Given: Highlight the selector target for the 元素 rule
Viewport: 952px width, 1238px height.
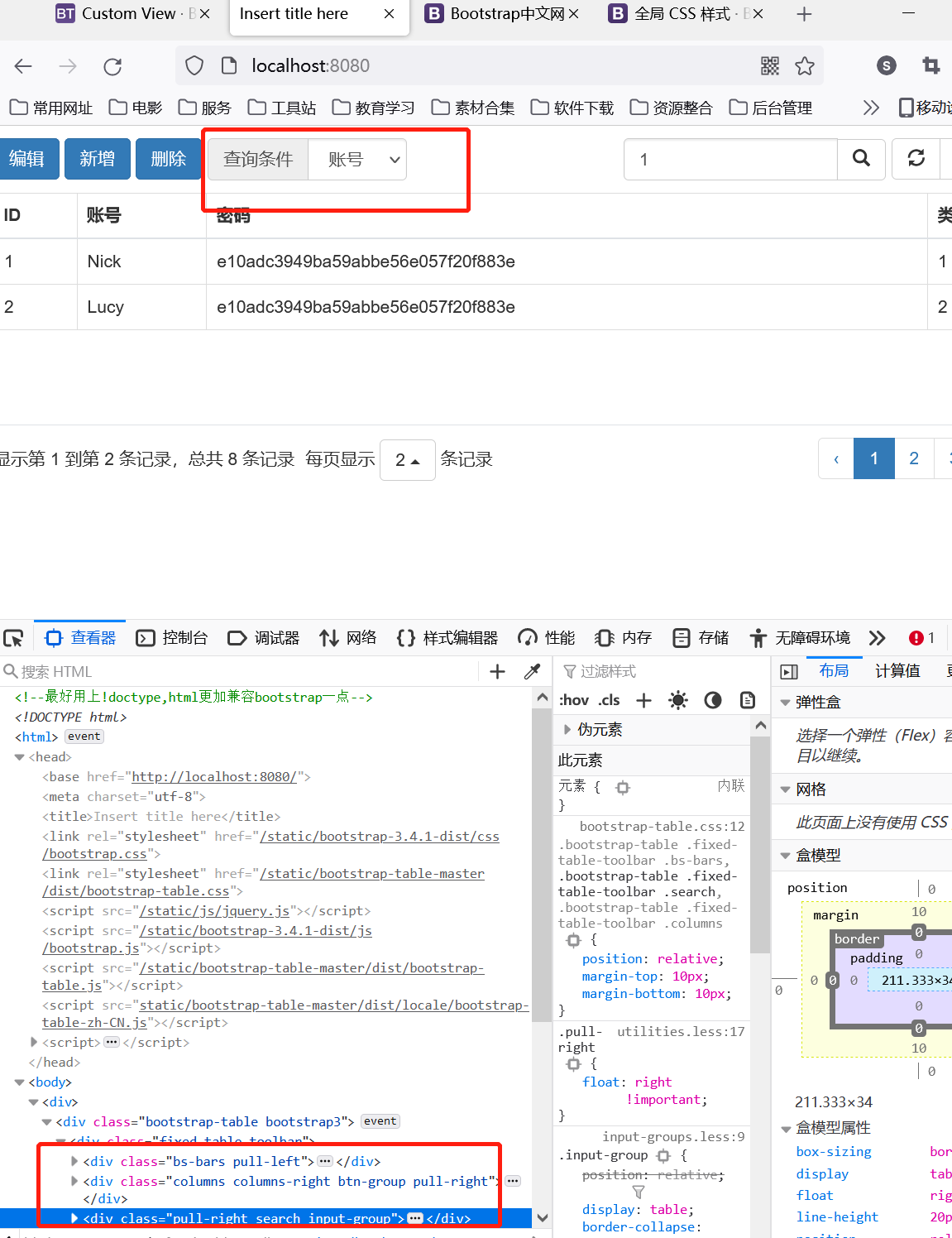Looking at the screenshot, I should (x=623, y=788).
